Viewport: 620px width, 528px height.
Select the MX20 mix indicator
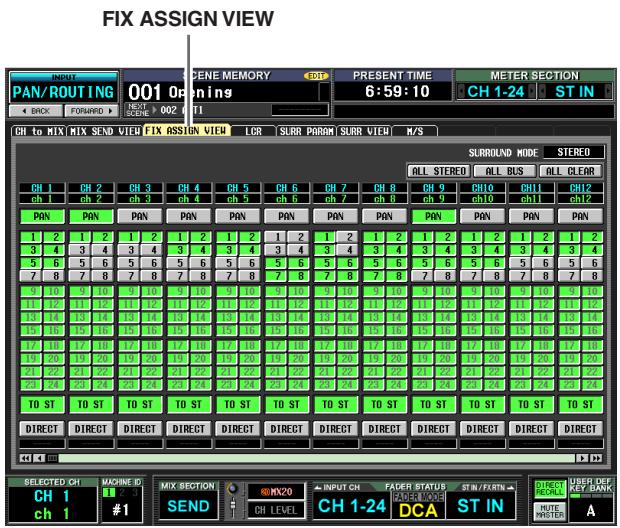tap(276, 492)
